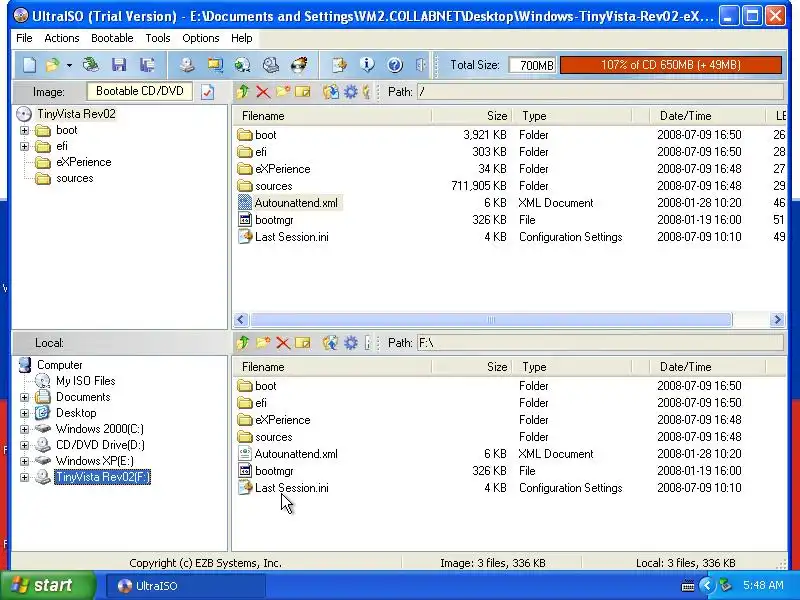Screen dimensions: 800x600
Task: Open the Help menu
Action: (x=241, y=38)
